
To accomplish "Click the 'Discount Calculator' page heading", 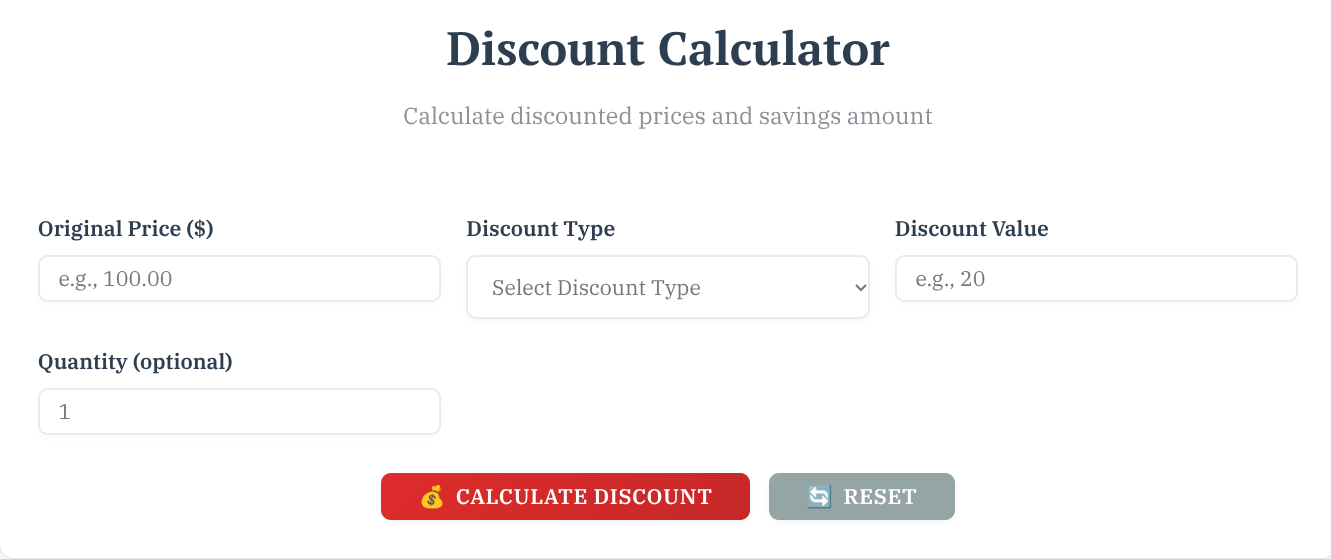I will [667, 49].
